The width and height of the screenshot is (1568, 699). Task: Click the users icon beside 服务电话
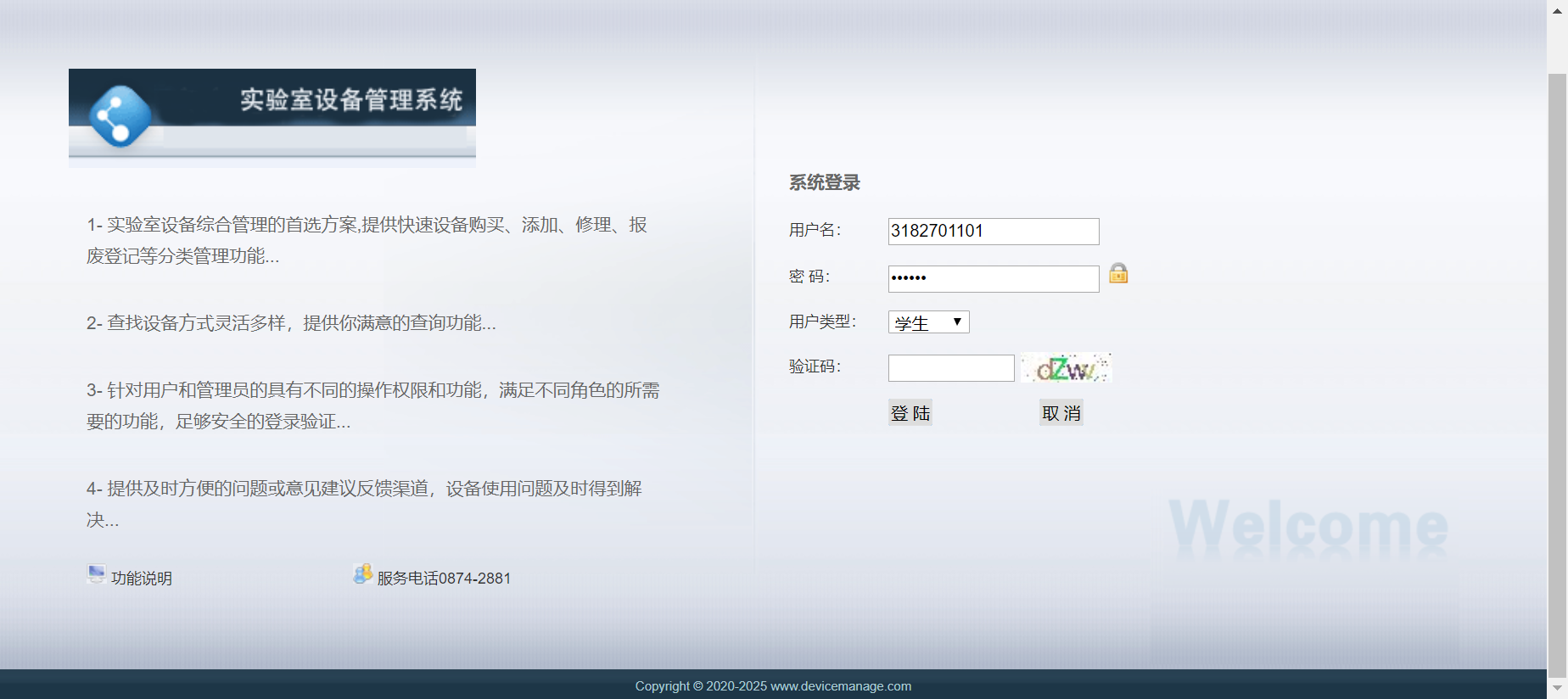click(x=363, y=573)
